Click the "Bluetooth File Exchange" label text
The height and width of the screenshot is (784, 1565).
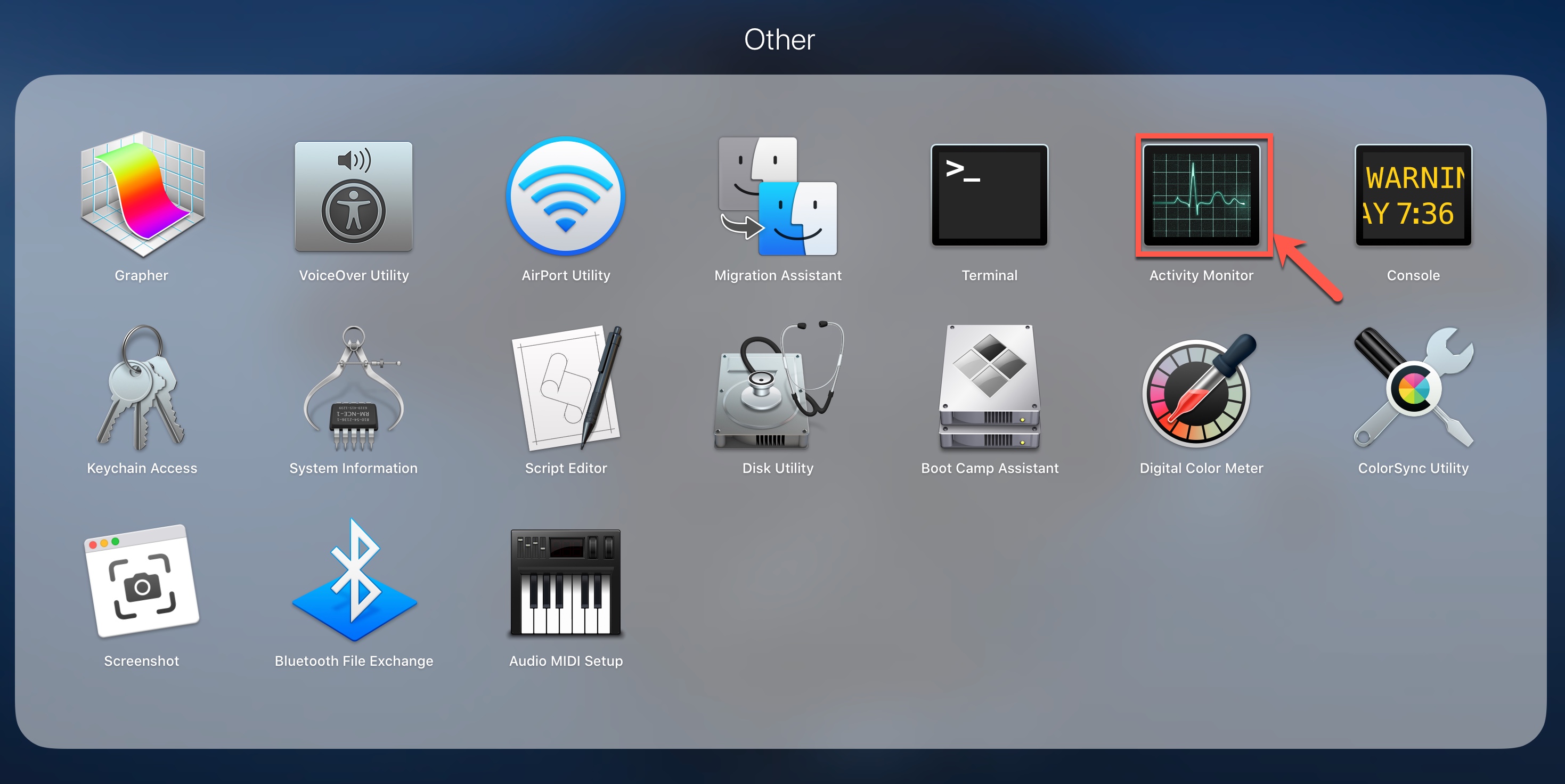point(354,661)
